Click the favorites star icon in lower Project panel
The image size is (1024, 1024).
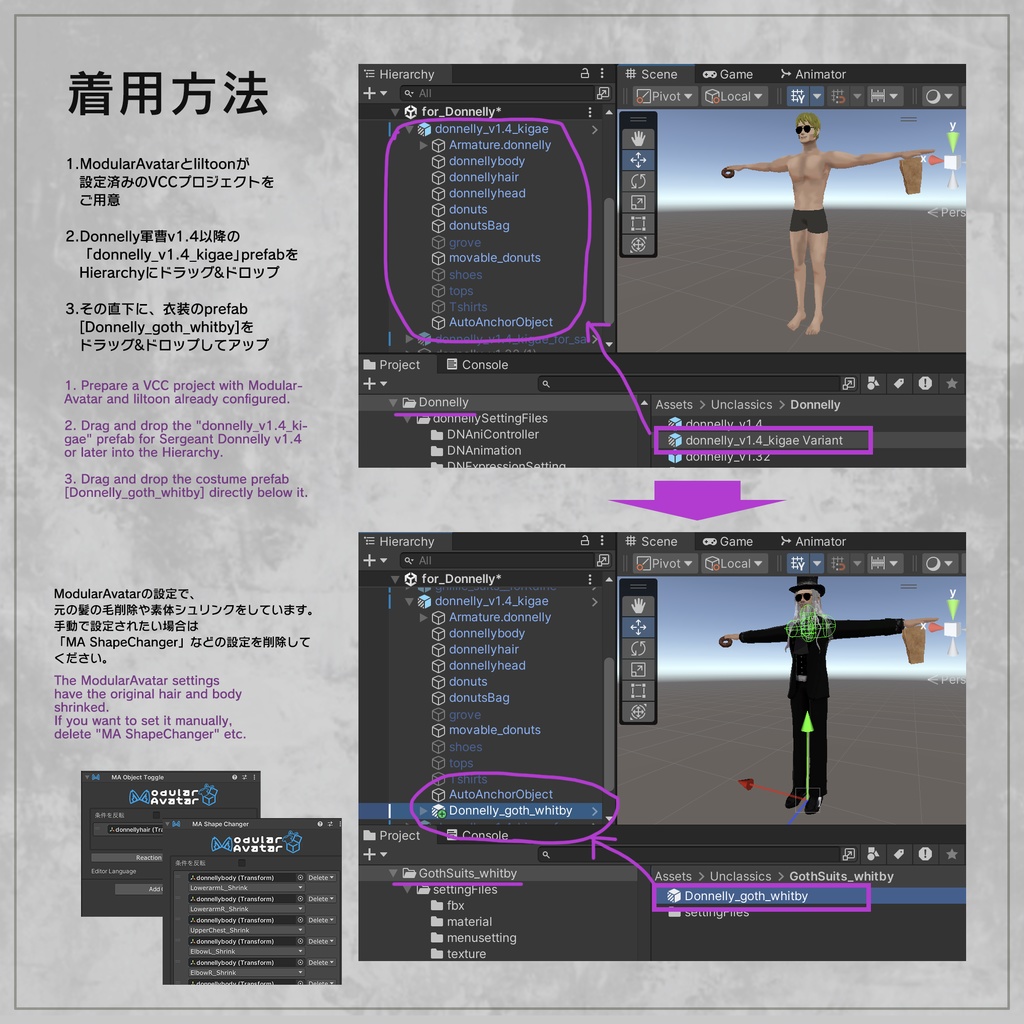952,854
